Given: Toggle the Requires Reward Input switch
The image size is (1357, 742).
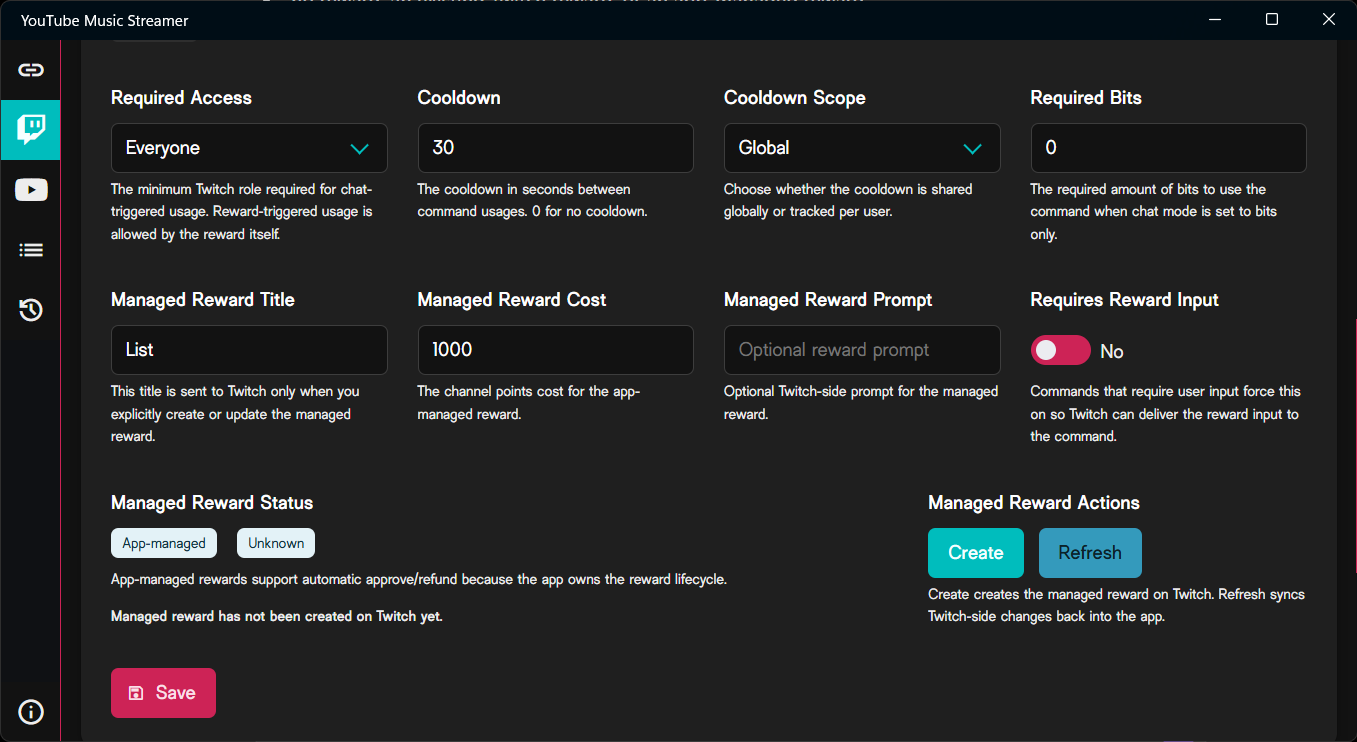Looking at the screenshot, I should coord(1060,350).
